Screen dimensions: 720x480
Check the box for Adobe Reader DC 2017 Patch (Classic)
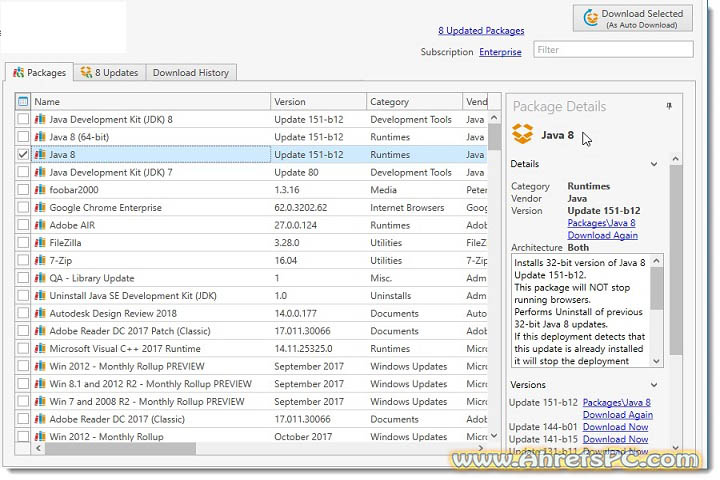click(x=22, y=330)
